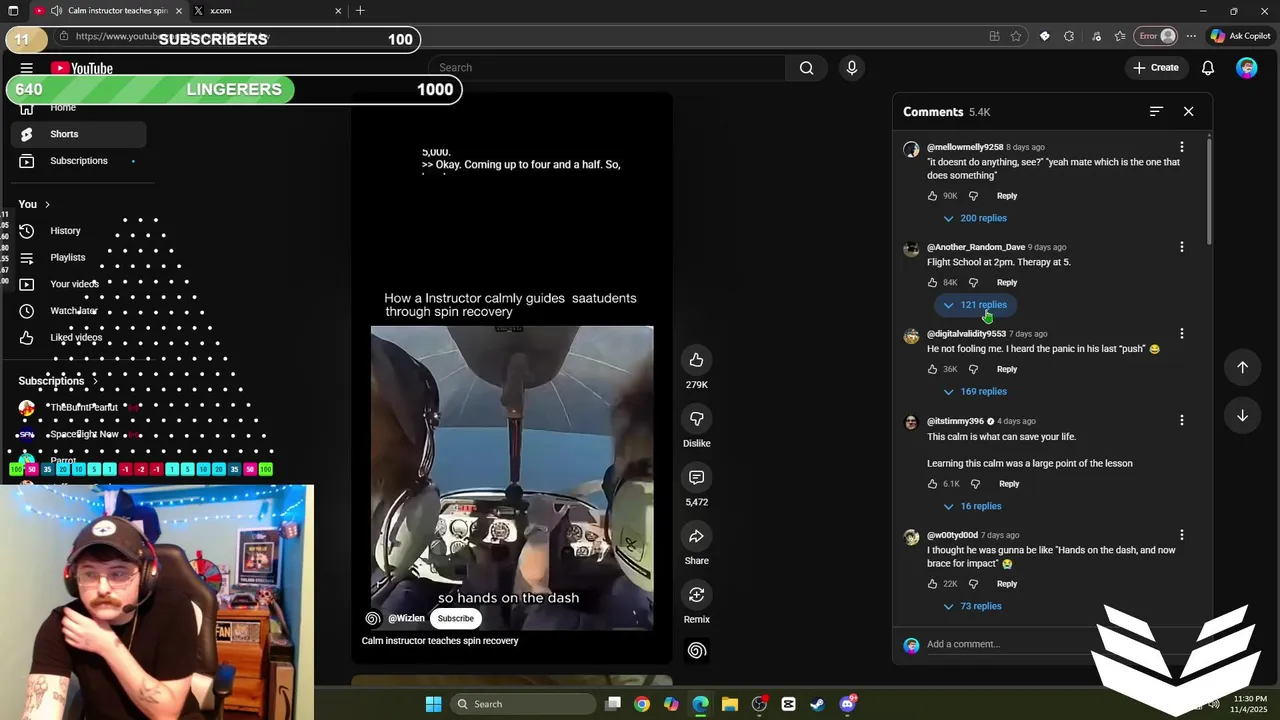Open options for @Another_Random_Dave comment
Screen dimensions: 1280x720
(1182, 247)
